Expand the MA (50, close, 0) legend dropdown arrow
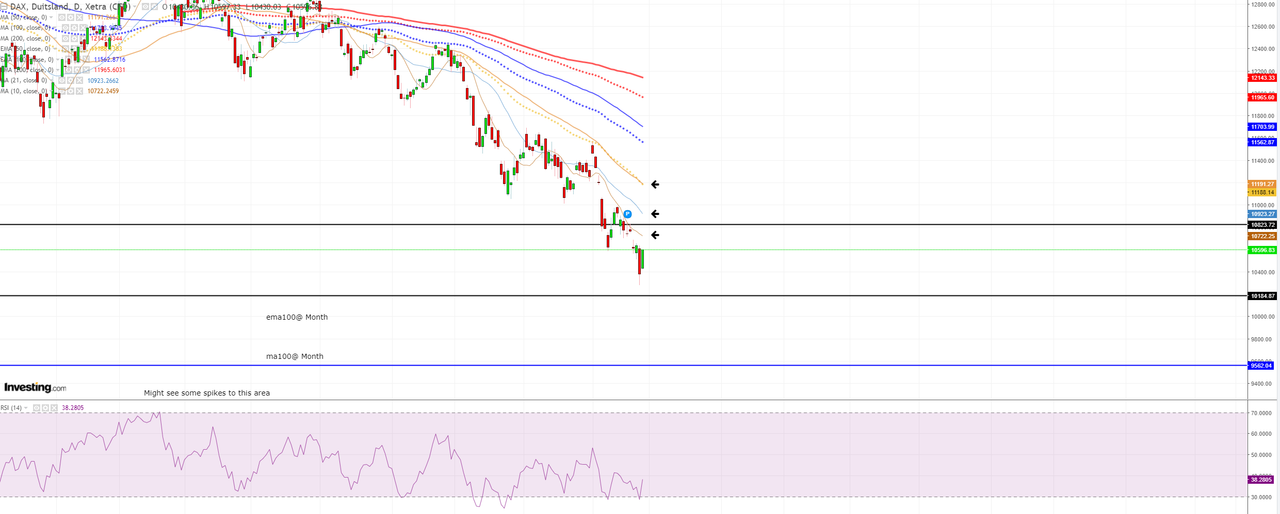 tap(51, 17)
